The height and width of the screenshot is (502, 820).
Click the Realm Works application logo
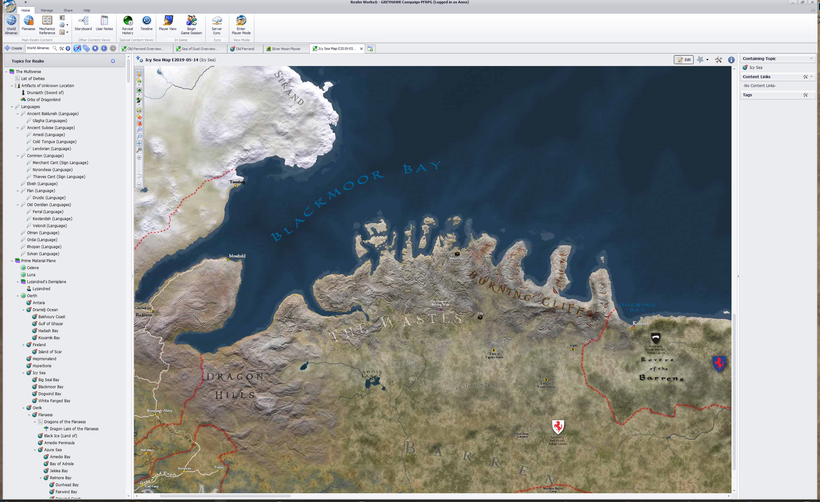tap(10, 5)
